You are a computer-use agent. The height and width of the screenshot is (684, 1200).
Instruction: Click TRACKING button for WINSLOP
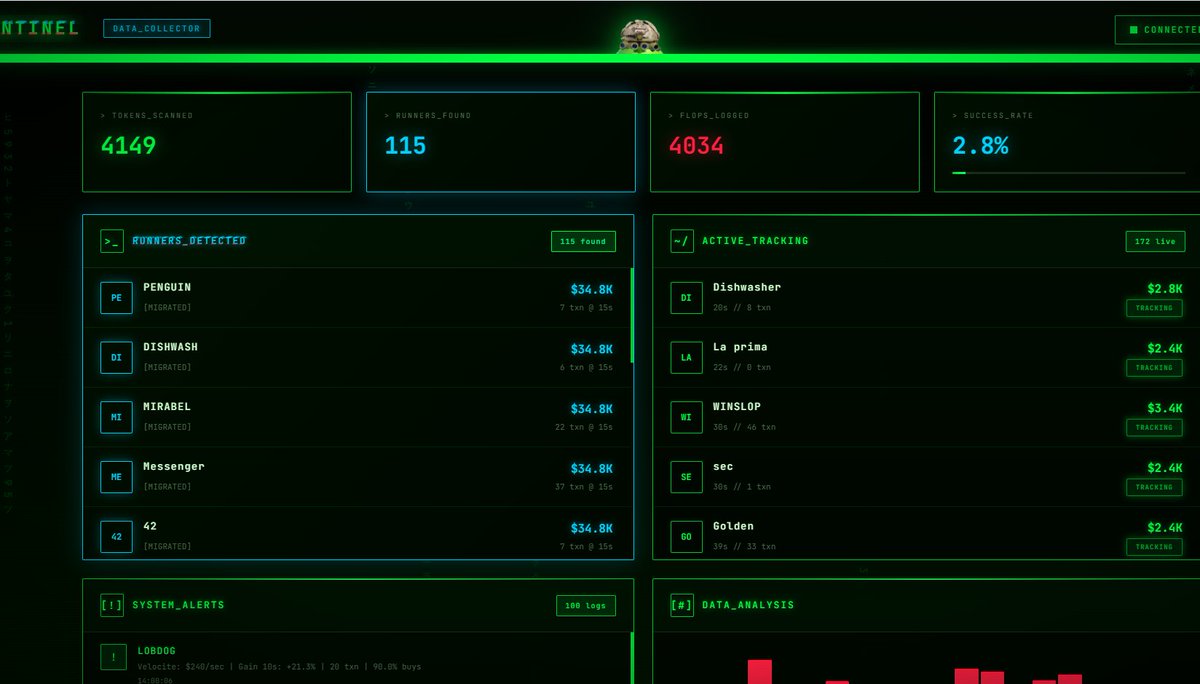1154,428
